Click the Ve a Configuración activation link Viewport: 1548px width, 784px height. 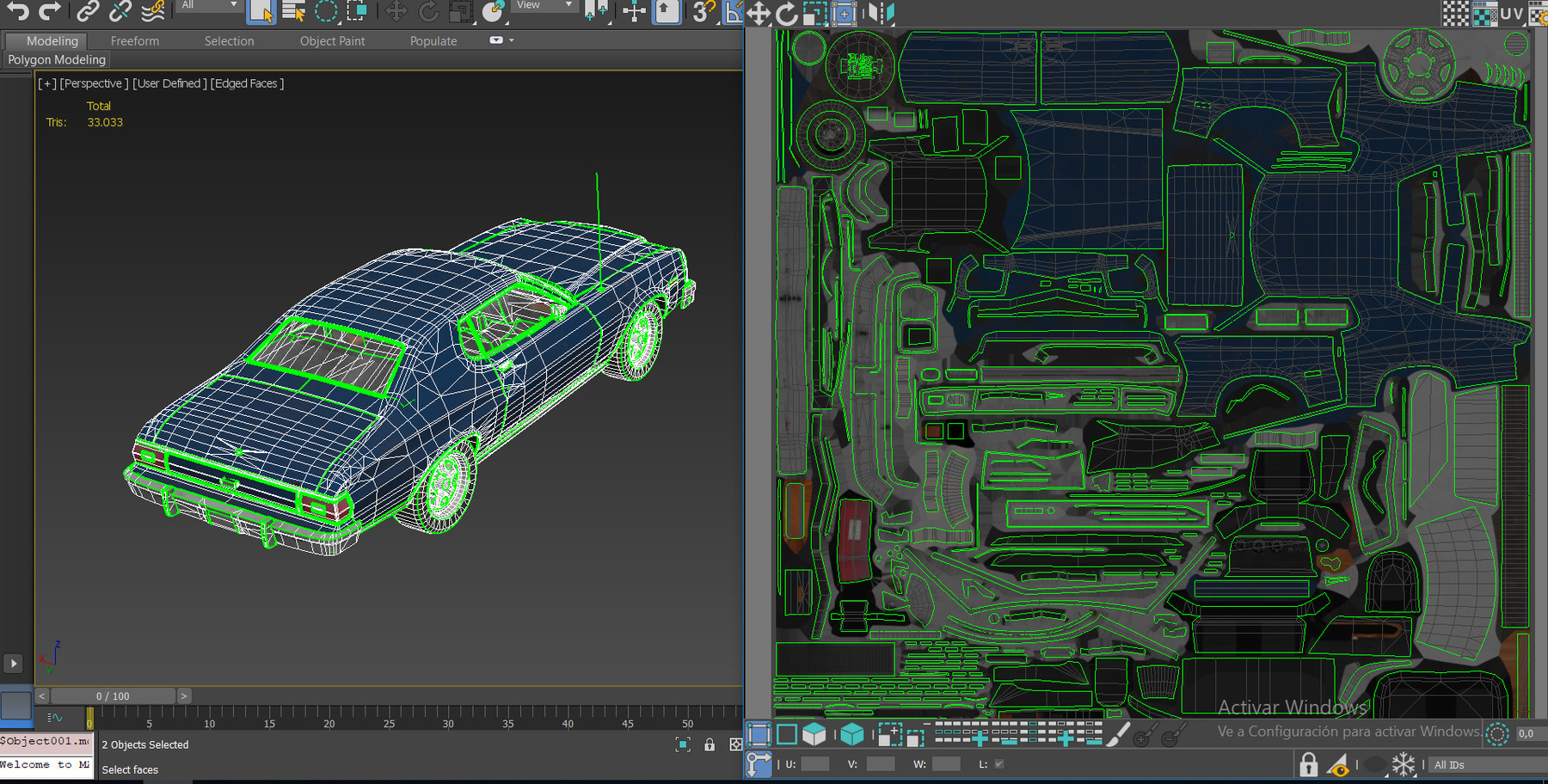click(1346, 732)
